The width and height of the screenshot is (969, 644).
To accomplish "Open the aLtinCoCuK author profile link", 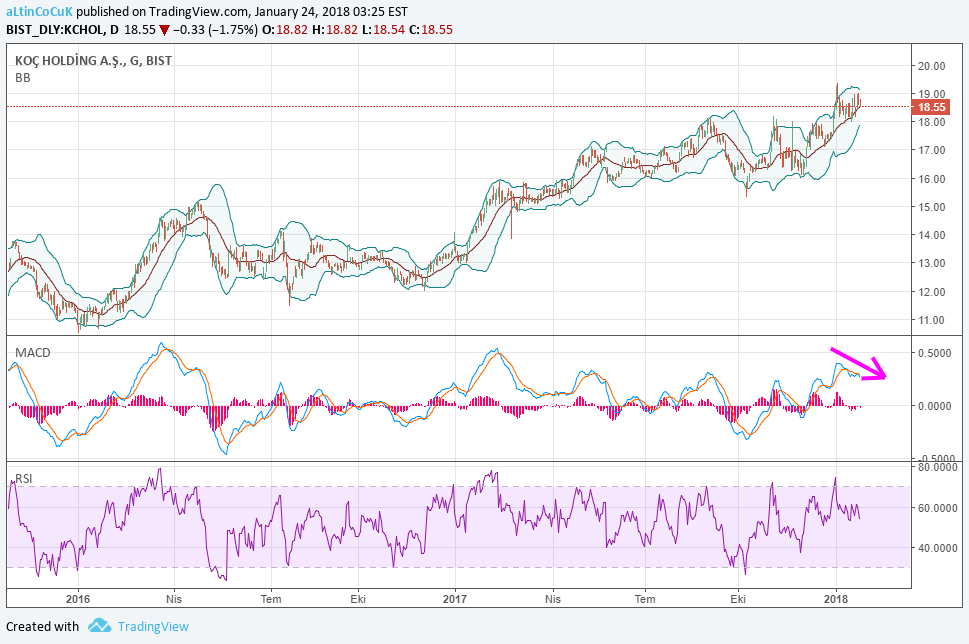I will [40, 11].
